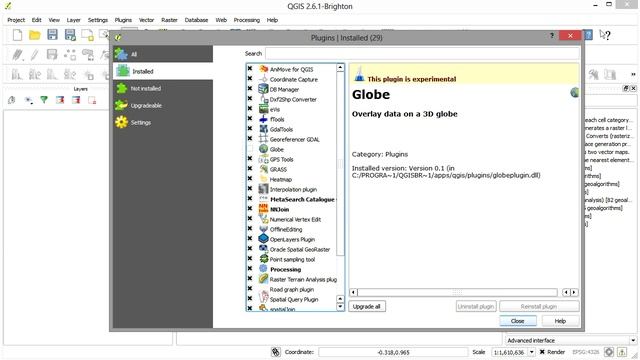Click the filter legend funnel icon
The image size is (640, 360).
pos(44,100)
